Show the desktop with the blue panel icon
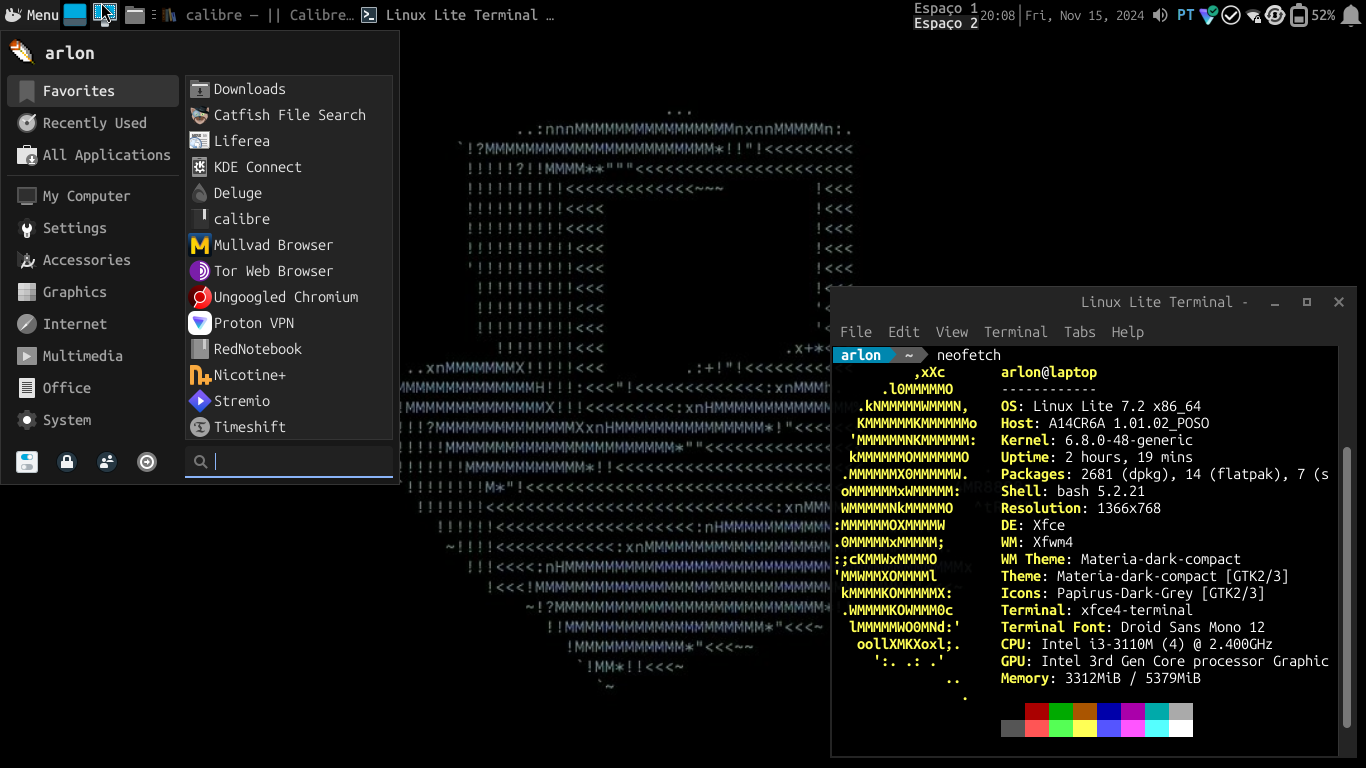The height and width of the screenshot is (768, 1366). (75, 14)
